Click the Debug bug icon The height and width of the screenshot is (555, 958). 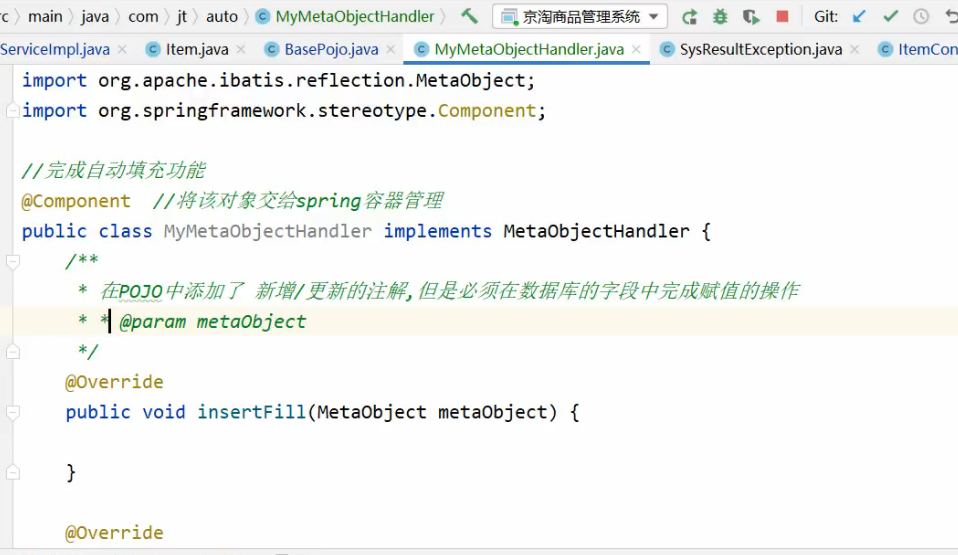[720, 17]
